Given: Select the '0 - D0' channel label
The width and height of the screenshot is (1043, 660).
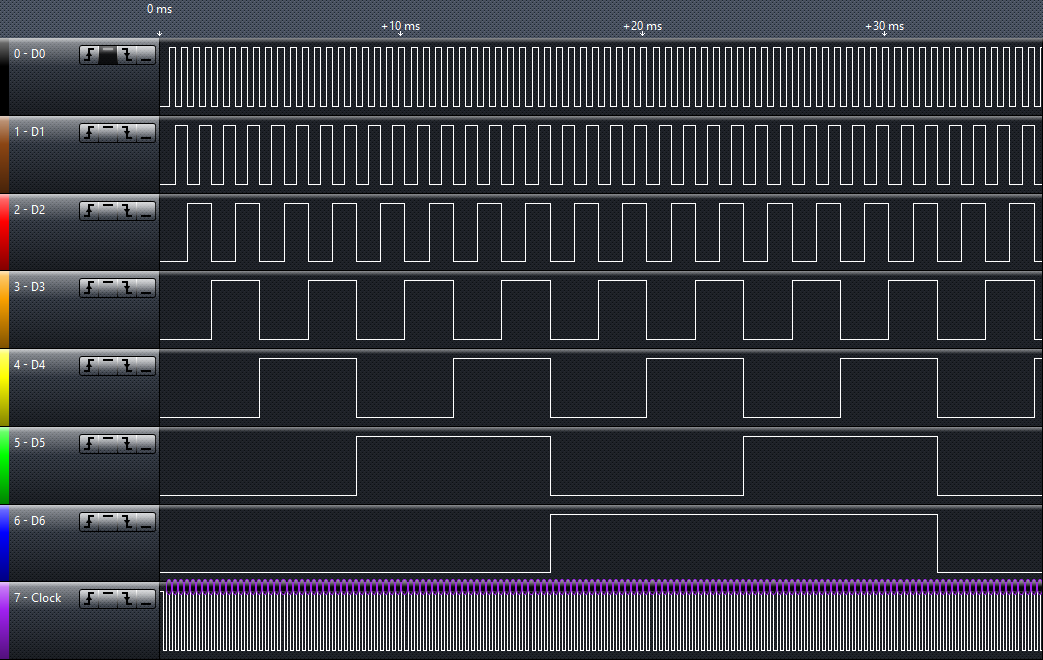Looking at the screenshot, I should tap(30, 54).
